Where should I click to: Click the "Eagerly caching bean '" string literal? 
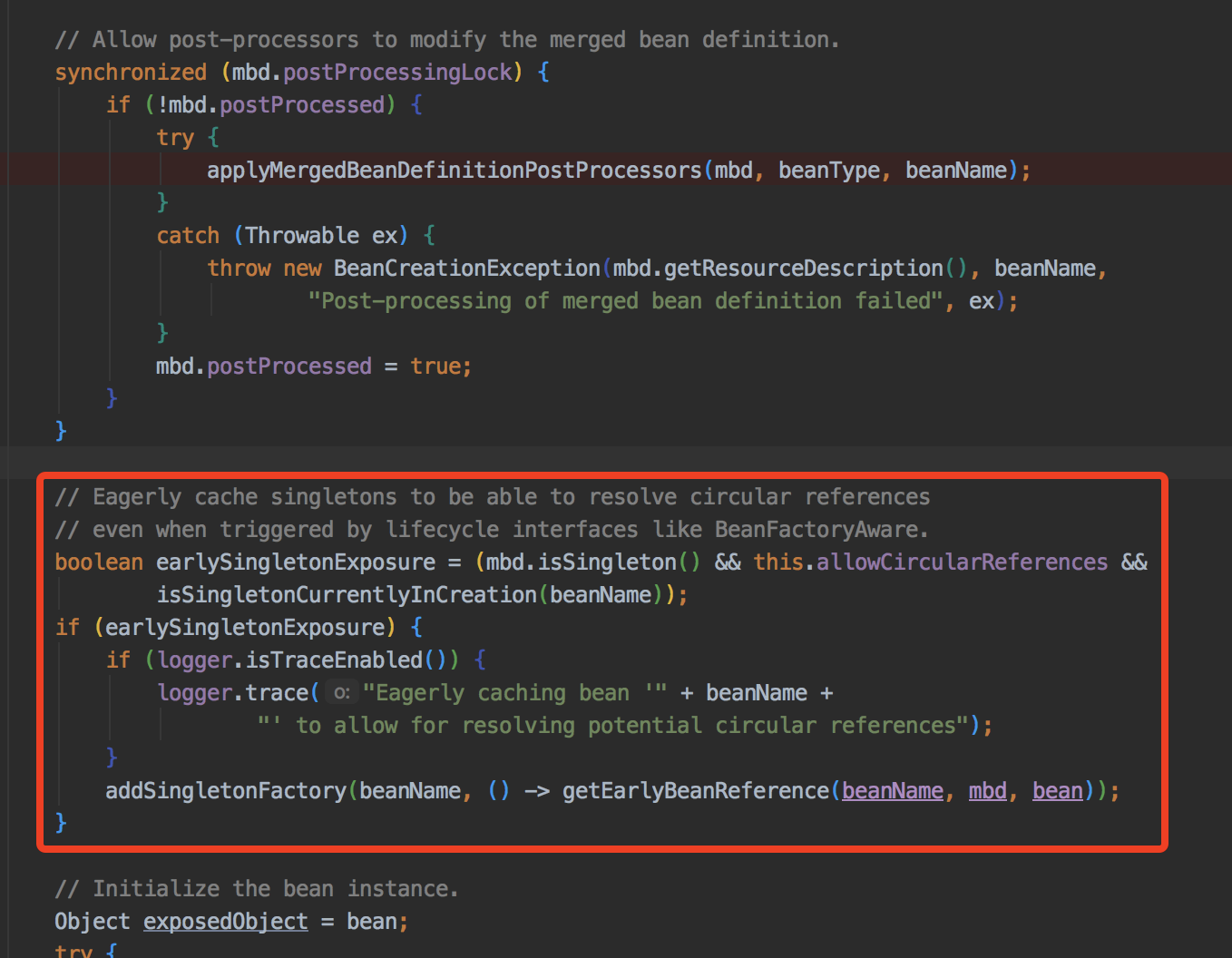tap(514, 693)
